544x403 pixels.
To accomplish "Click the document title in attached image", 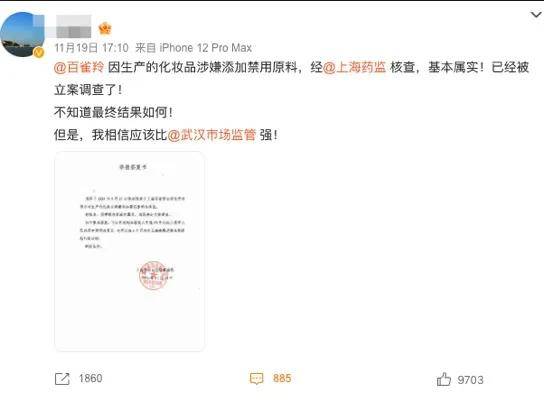I will [133, 167].
